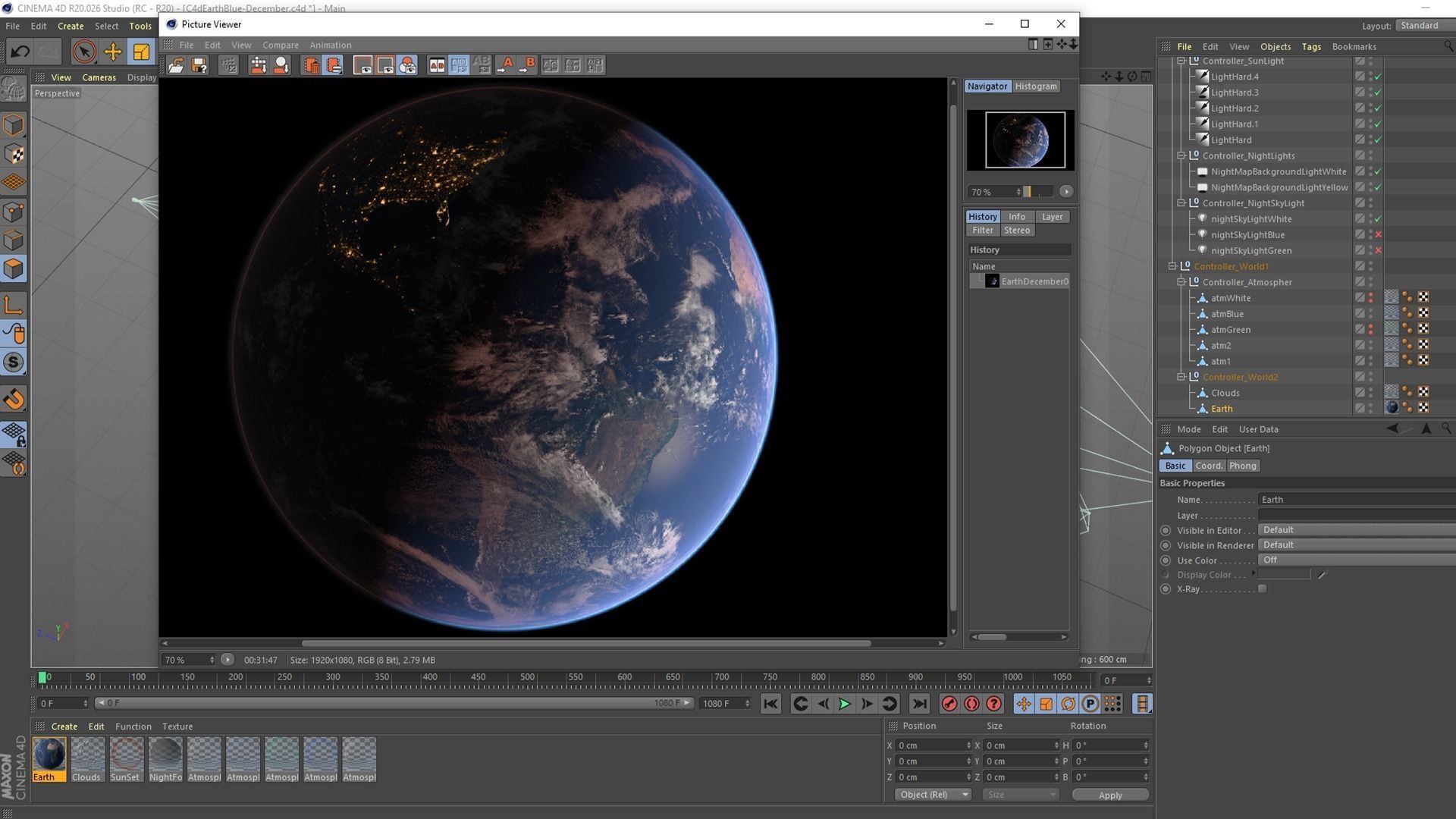Go to end of timeline
This screenshot has width=1456, height=819.
(x=919, y=704)
